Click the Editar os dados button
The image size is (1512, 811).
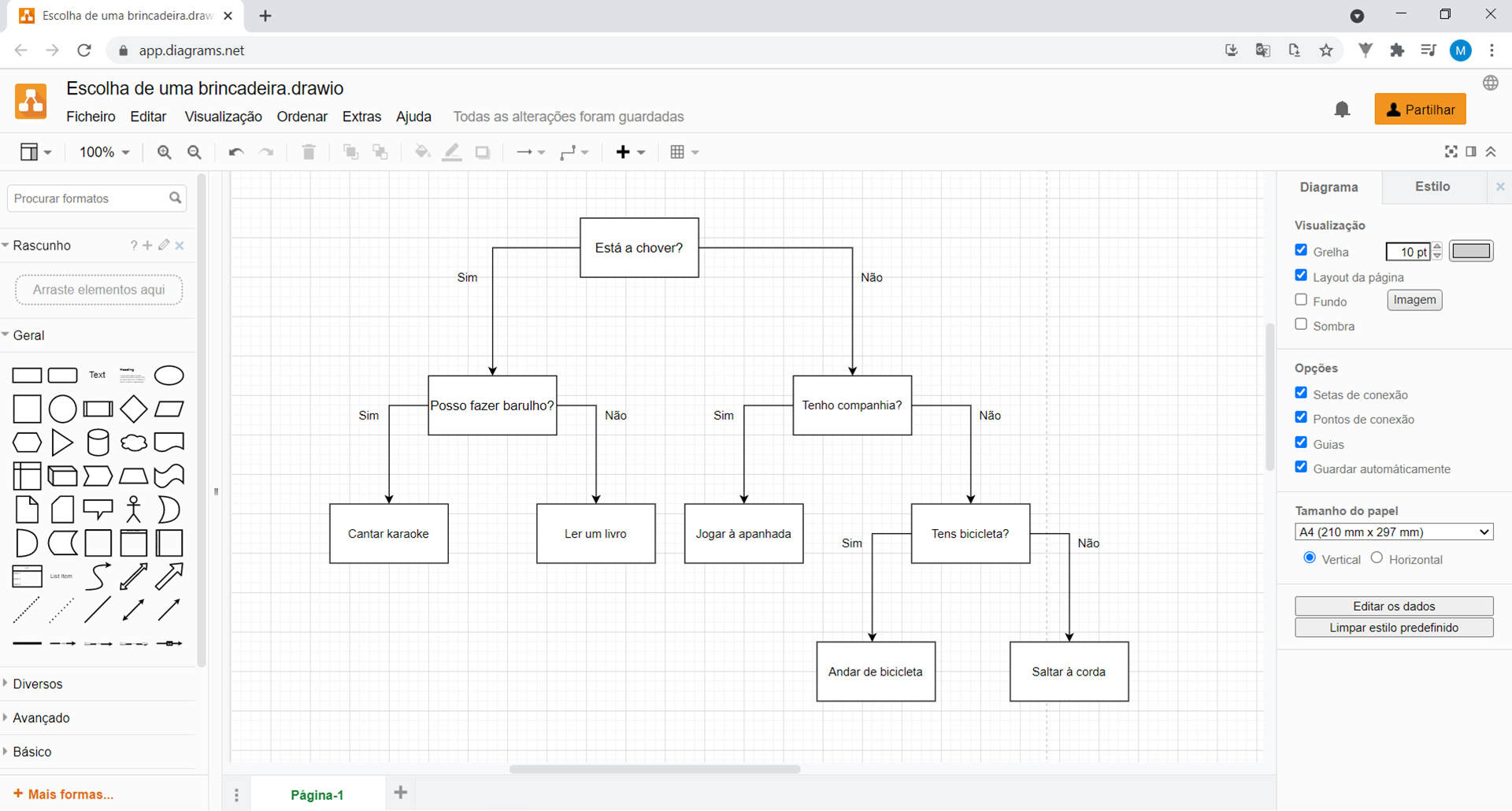[1394, 606]
